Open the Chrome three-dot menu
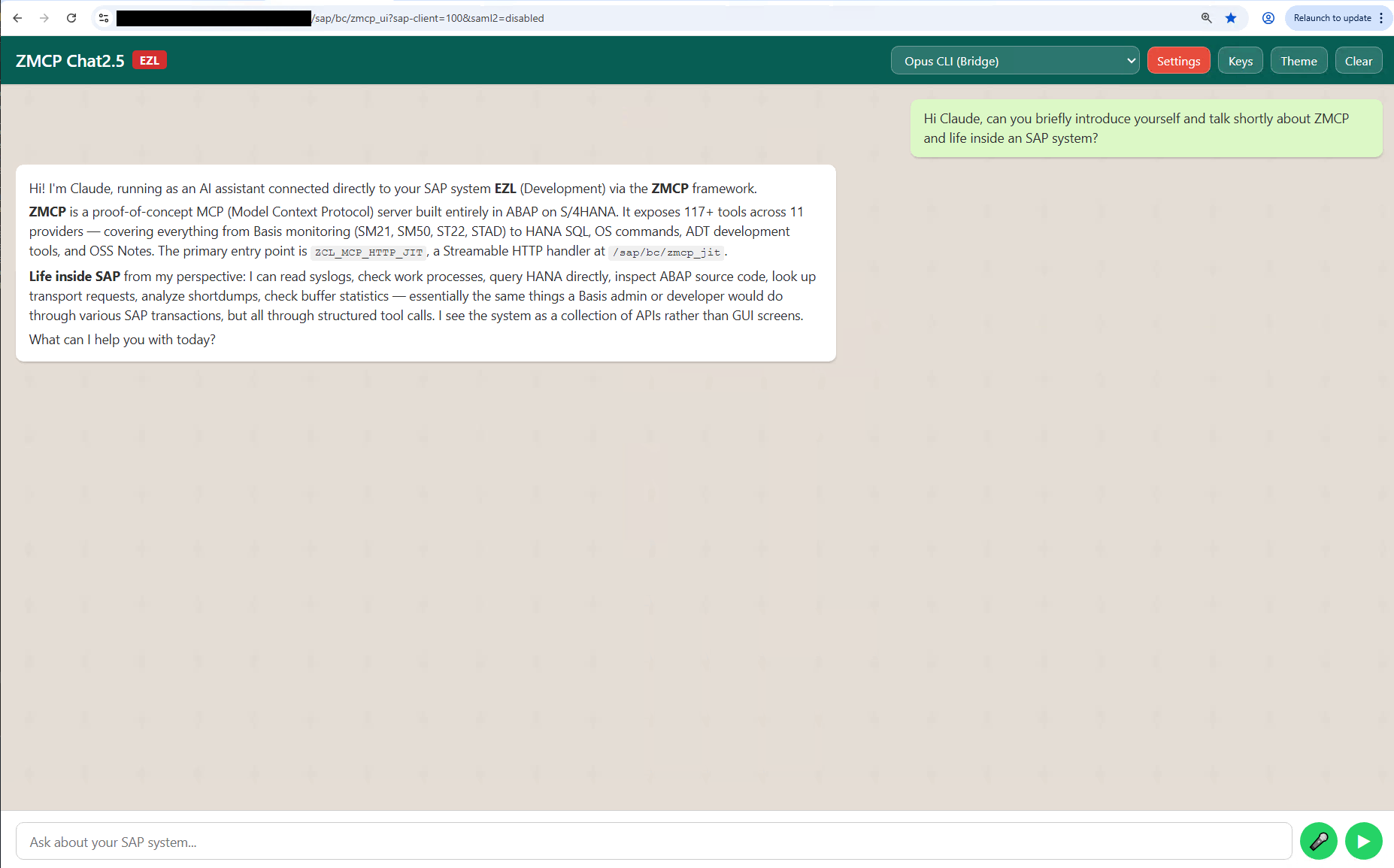This screenshot has height=868, width=1394. pos(1382,18)
